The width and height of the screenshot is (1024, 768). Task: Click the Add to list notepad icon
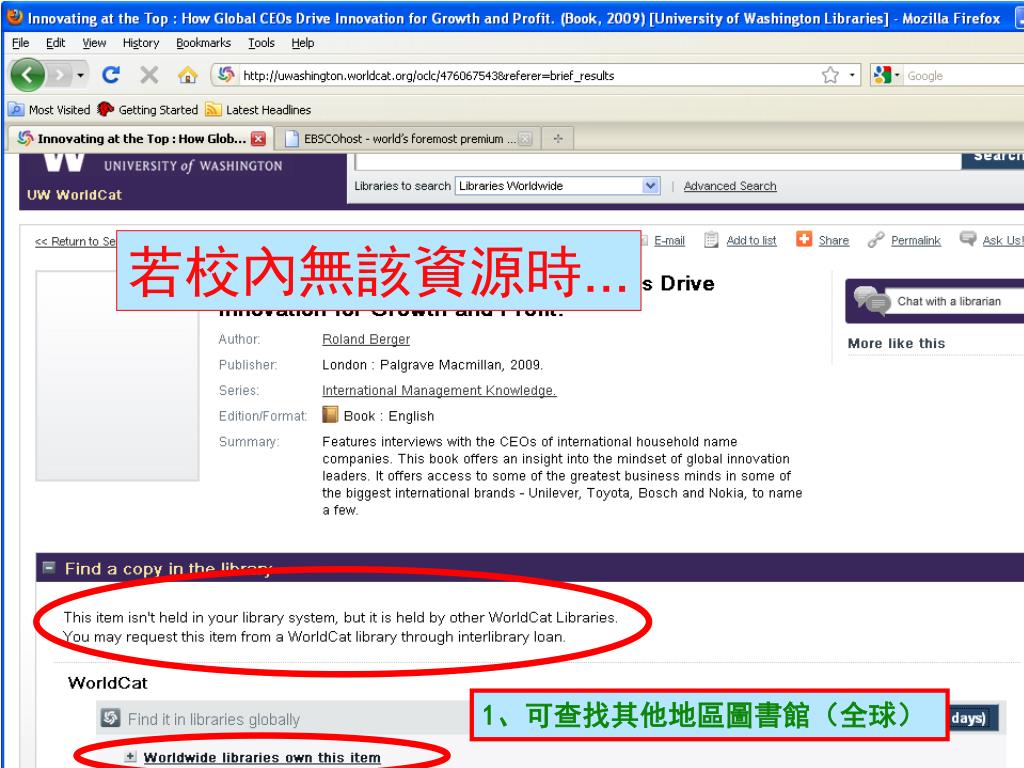pos(711,240)
